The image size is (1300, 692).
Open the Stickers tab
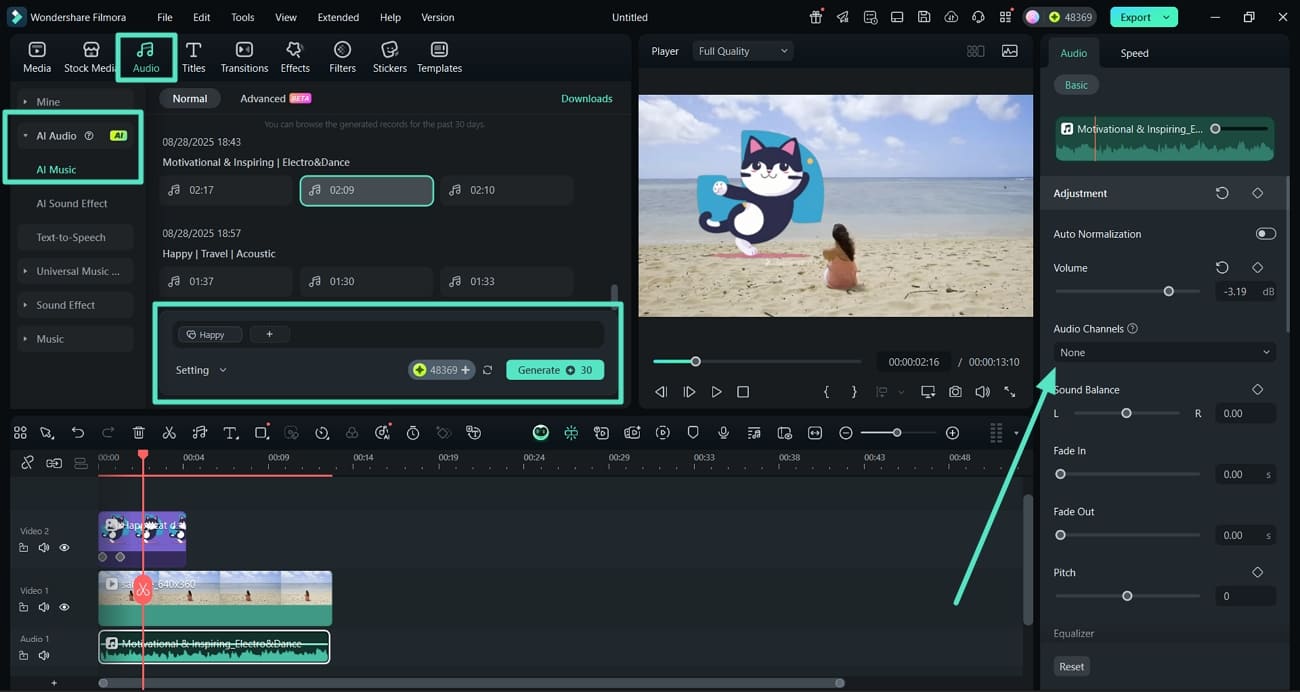(x=390, y=57)
